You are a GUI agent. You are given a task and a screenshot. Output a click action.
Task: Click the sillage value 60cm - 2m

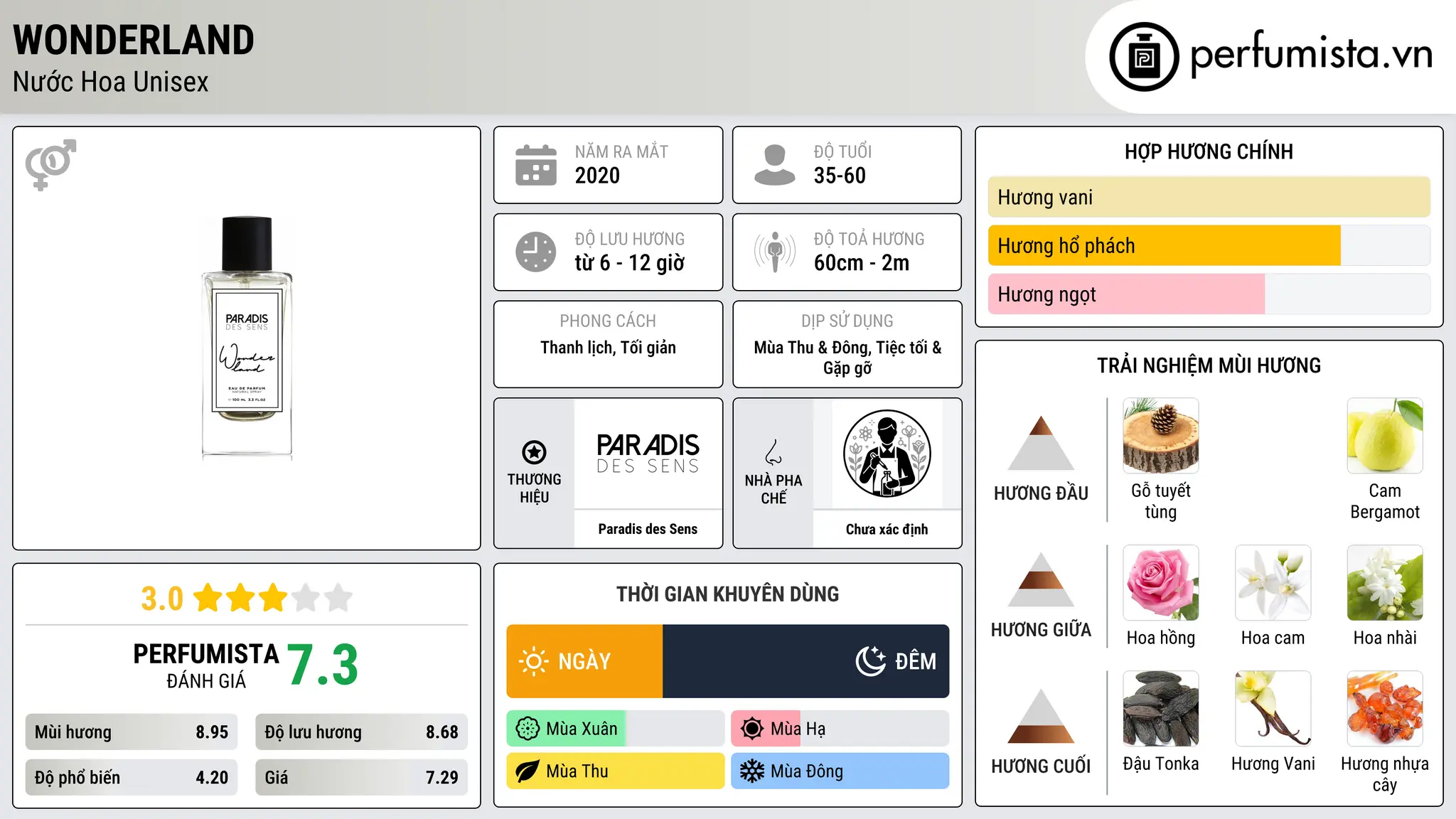pyautogui.click(x=862, y=263)
